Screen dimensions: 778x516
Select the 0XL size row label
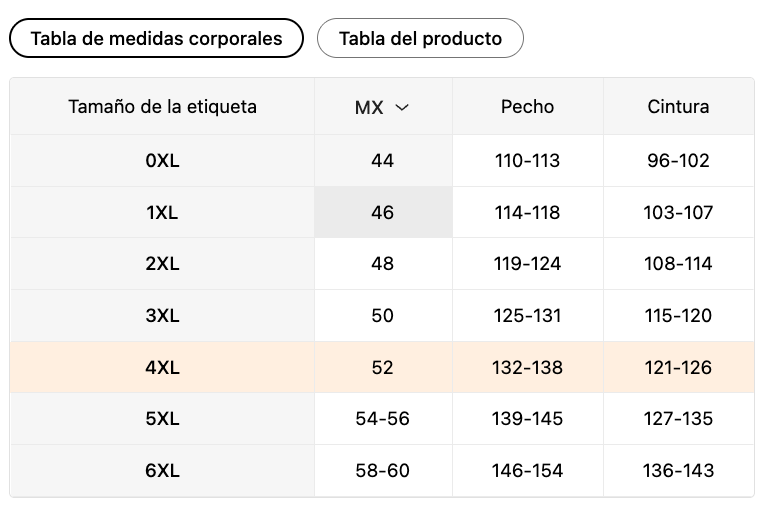click(x=162, y=161)
